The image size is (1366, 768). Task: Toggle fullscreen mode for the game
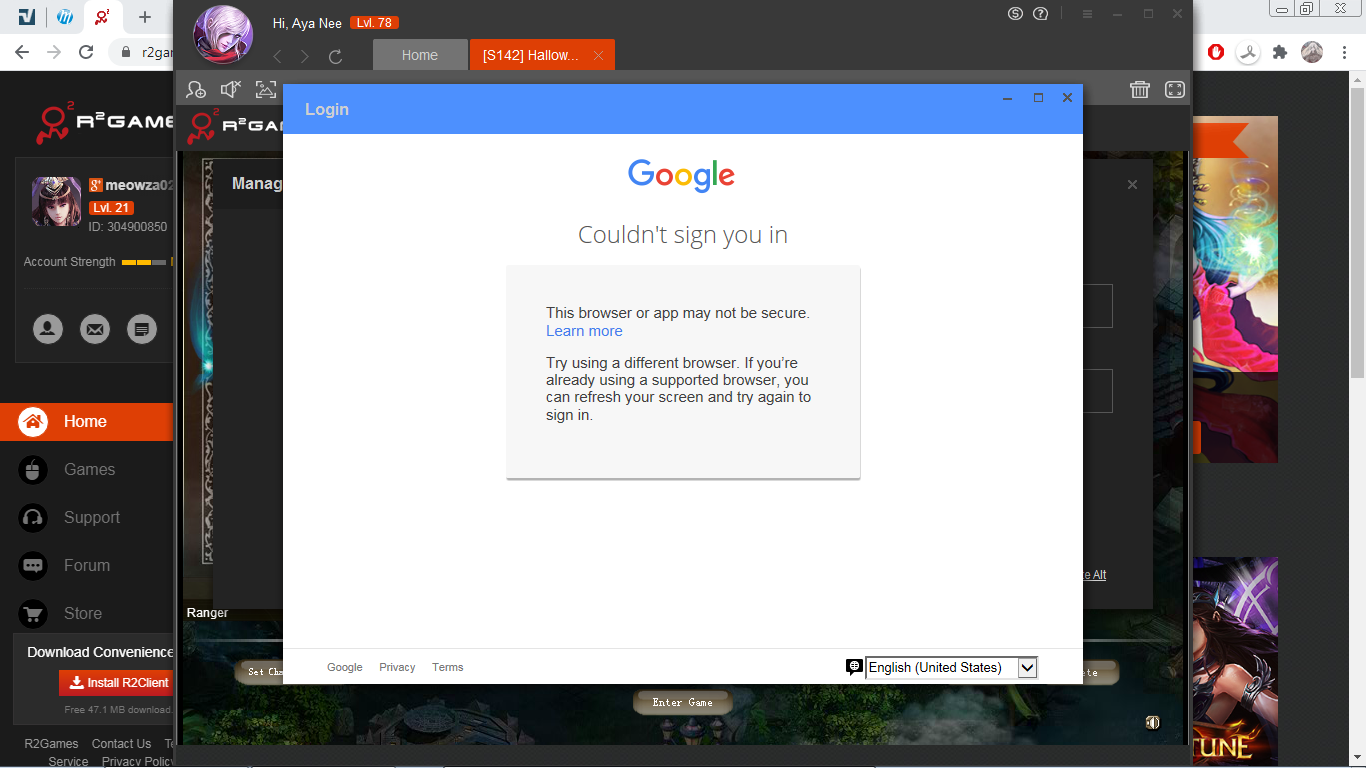pos(1175,90)
